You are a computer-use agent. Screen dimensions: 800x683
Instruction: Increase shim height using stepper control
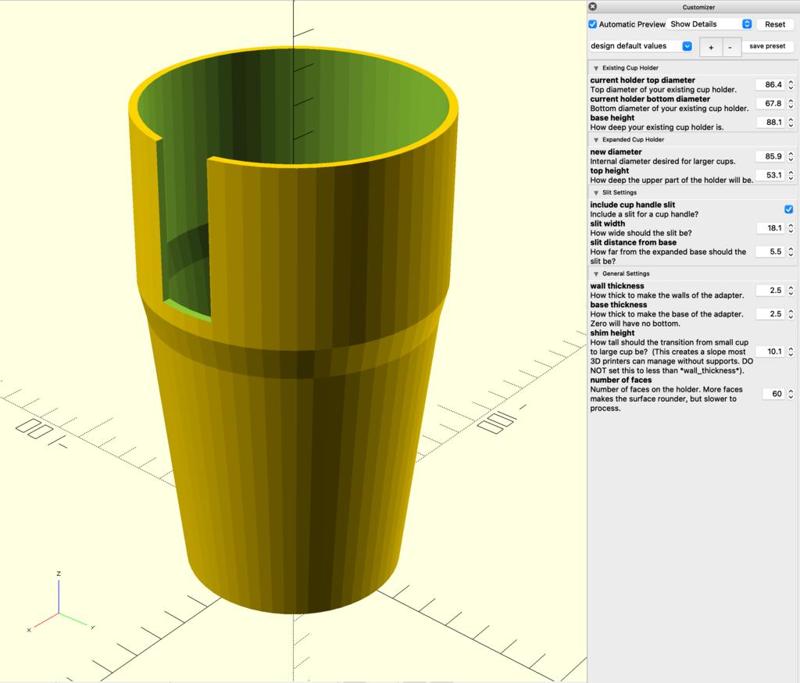tap(790, 347)
